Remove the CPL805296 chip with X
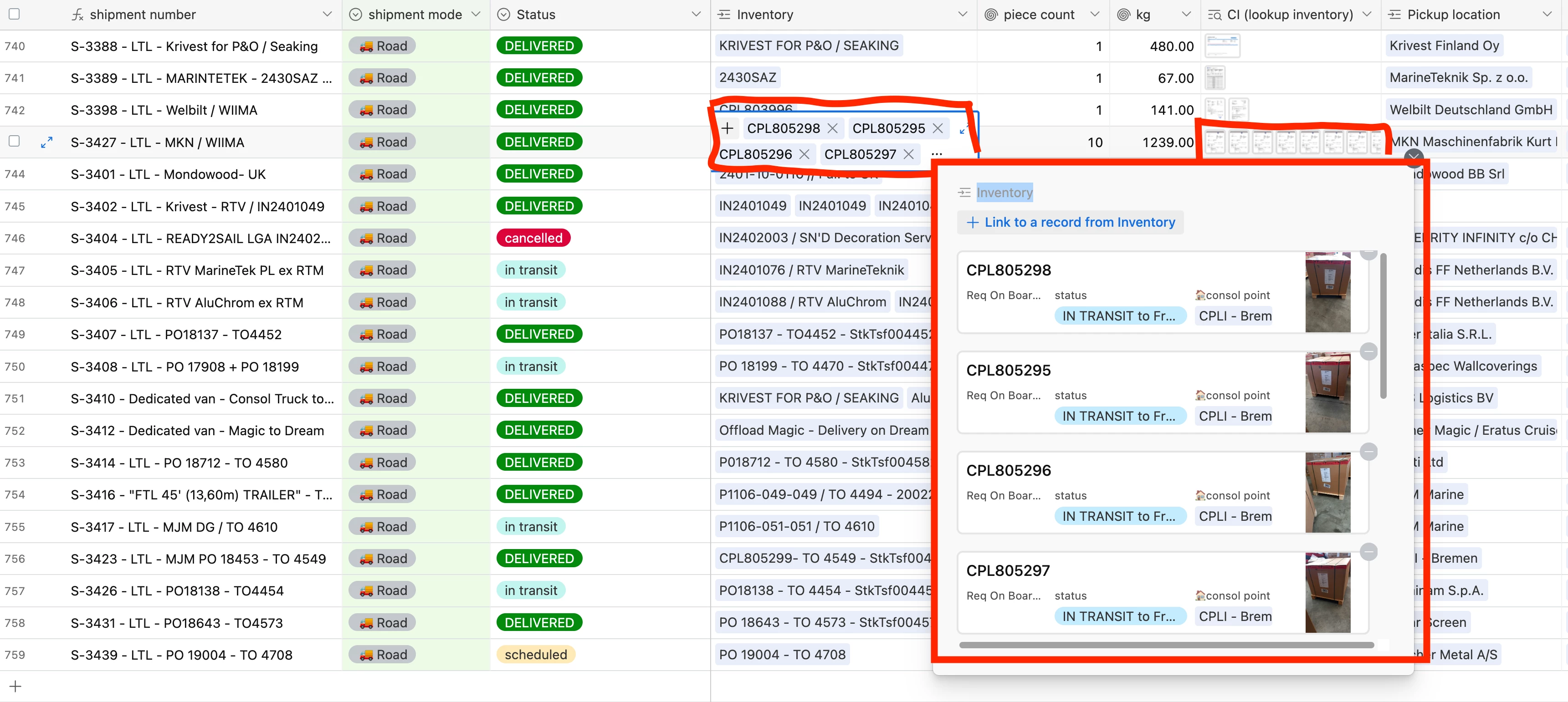Image resolution: width=1568 pixels, height=702 pixels. pyautogui.click(x=804, y=154)
